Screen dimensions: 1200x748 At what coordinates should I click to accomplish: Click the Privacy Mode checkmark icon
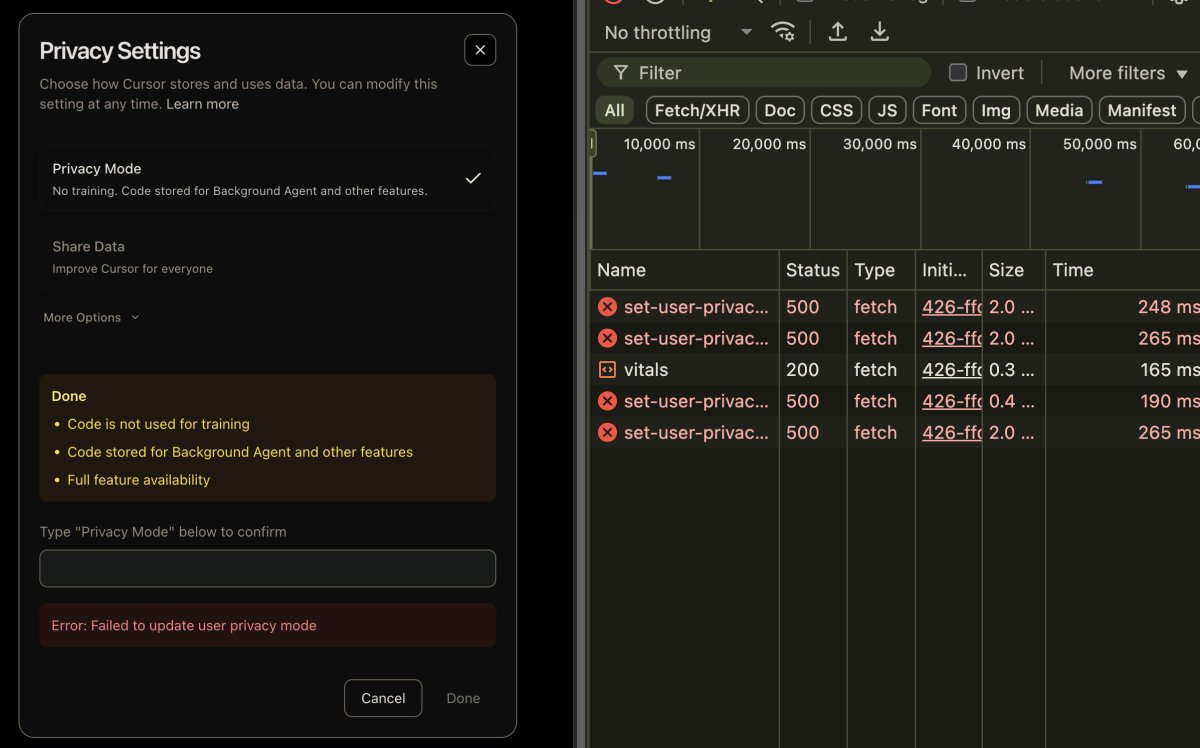click(473, 178)
